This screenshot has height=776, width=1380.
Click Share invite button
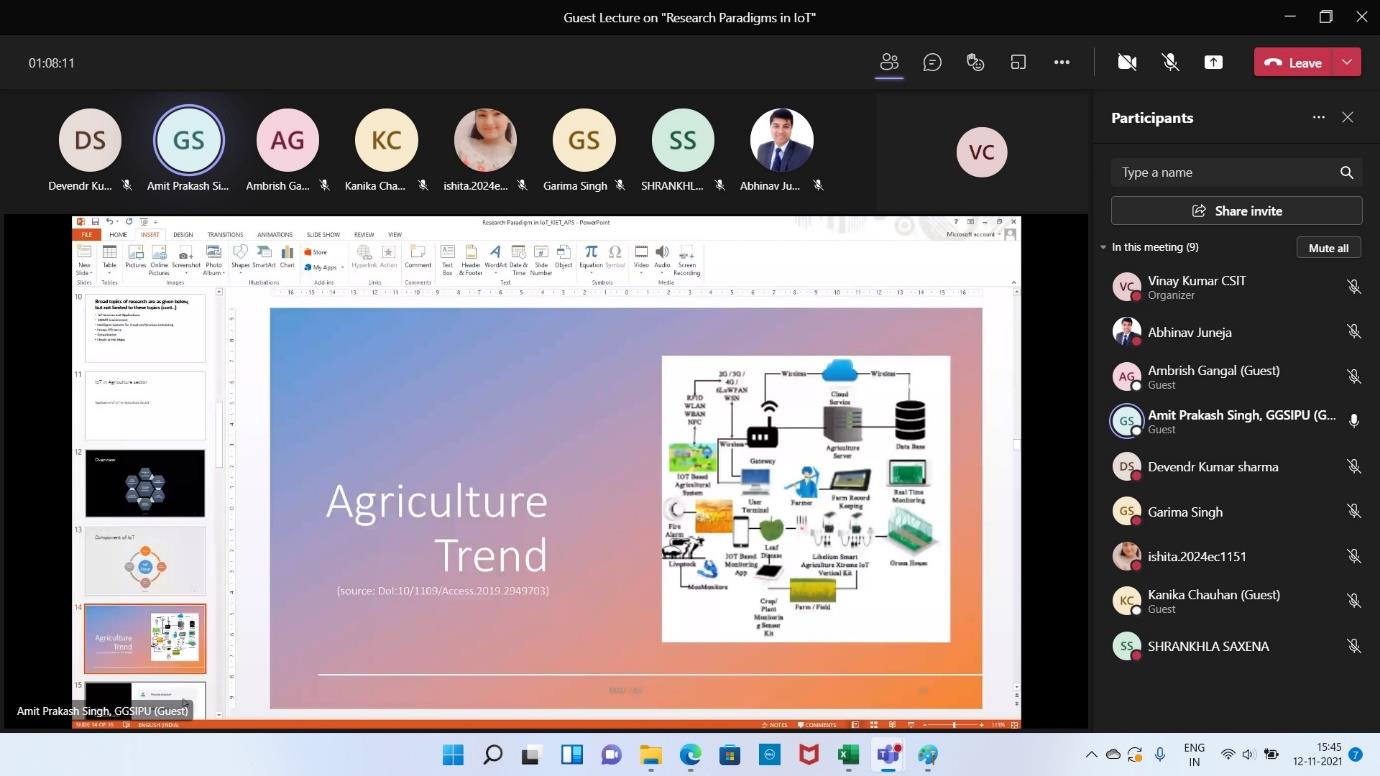1236,211
